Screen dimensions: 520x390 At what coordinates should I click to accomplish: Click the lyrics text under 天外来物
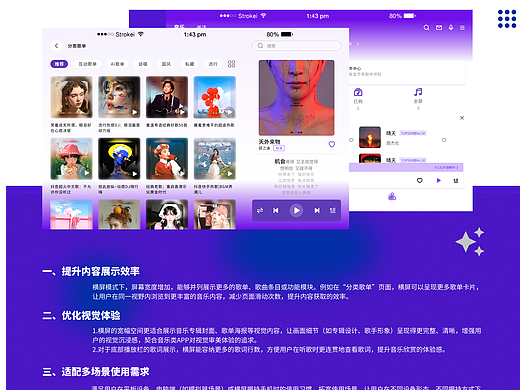[296, 177]
